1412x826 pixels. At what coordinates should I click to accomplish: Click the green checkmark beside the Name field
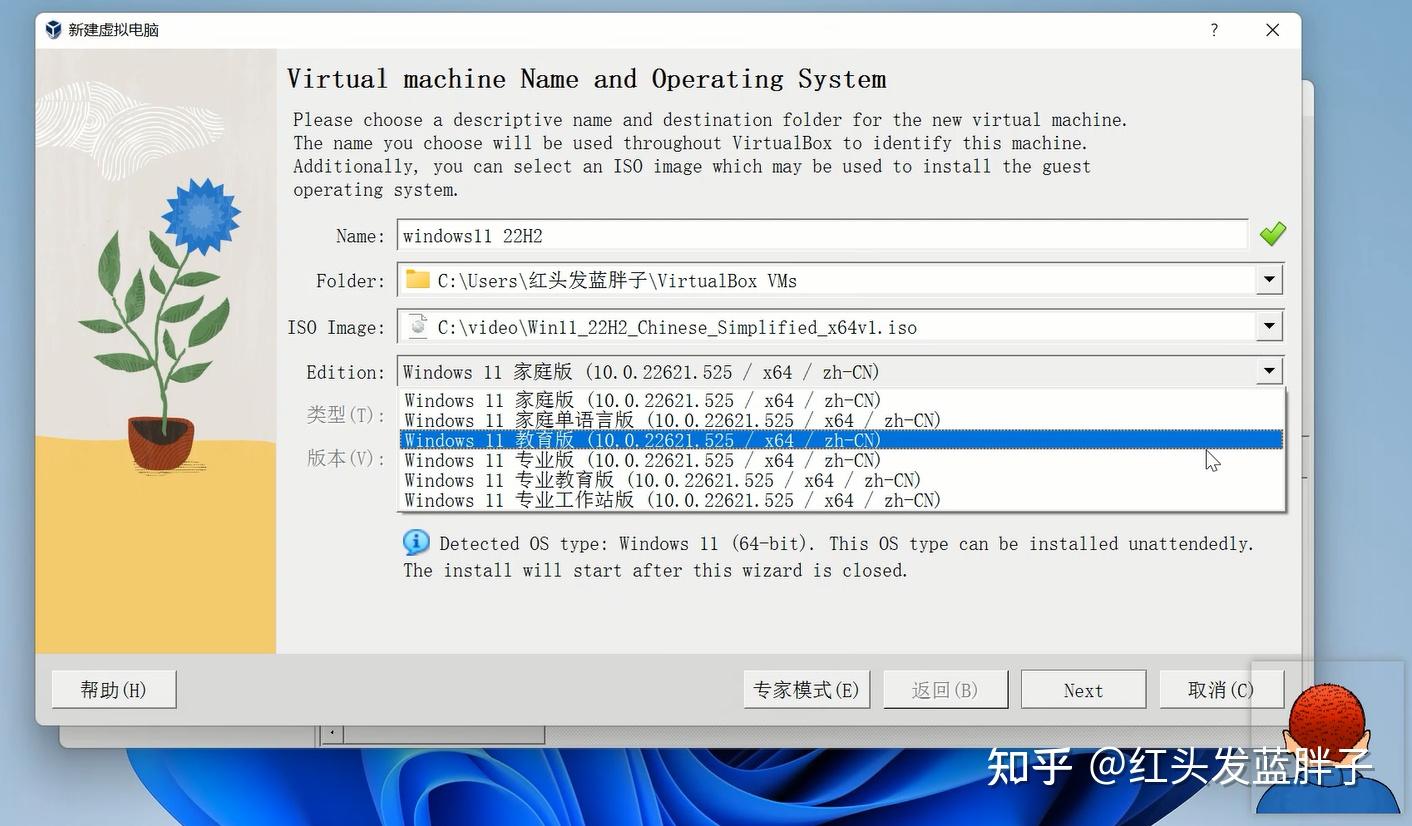1271,234
